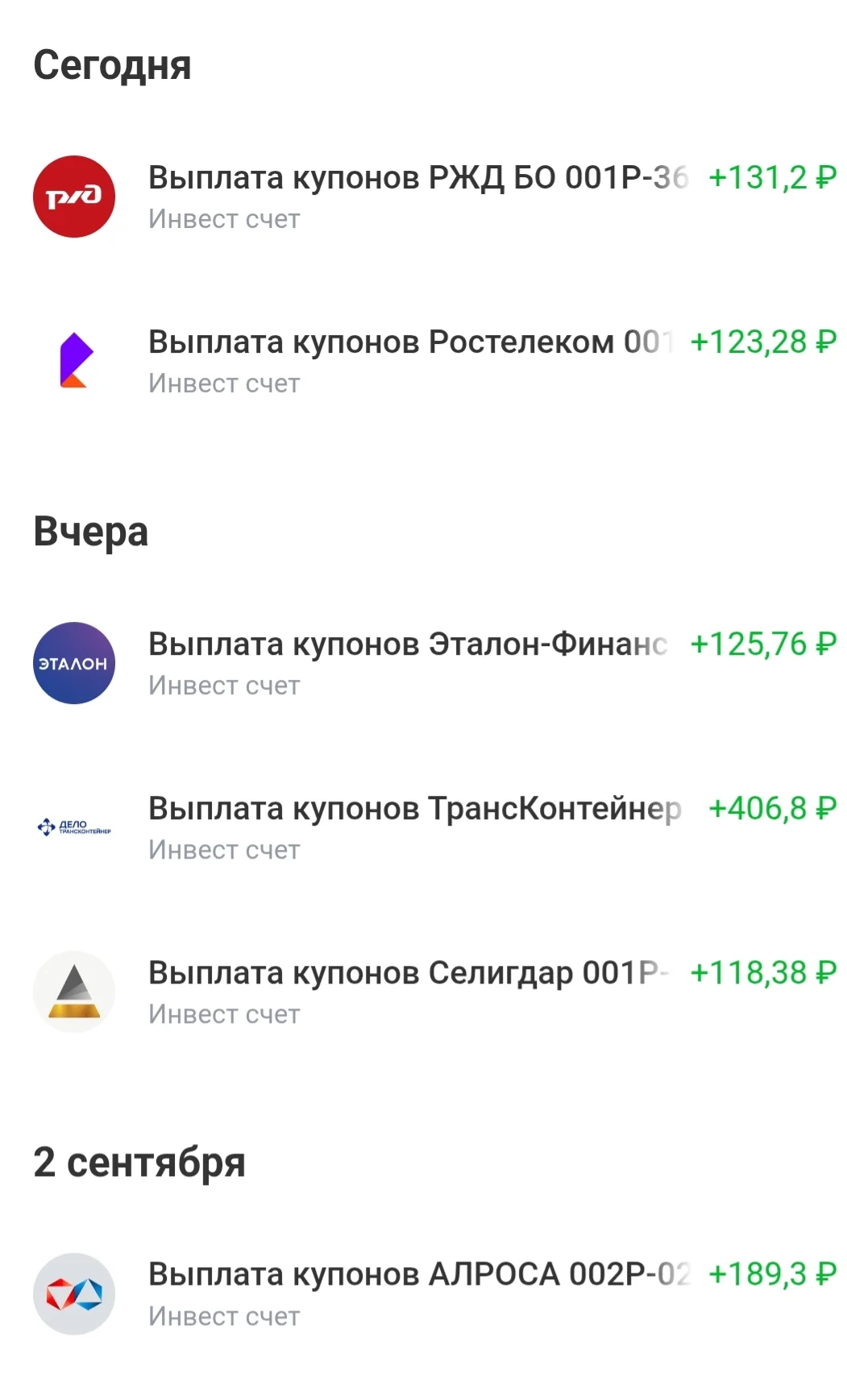Tap the Сегодня section header

coord(112,67)
